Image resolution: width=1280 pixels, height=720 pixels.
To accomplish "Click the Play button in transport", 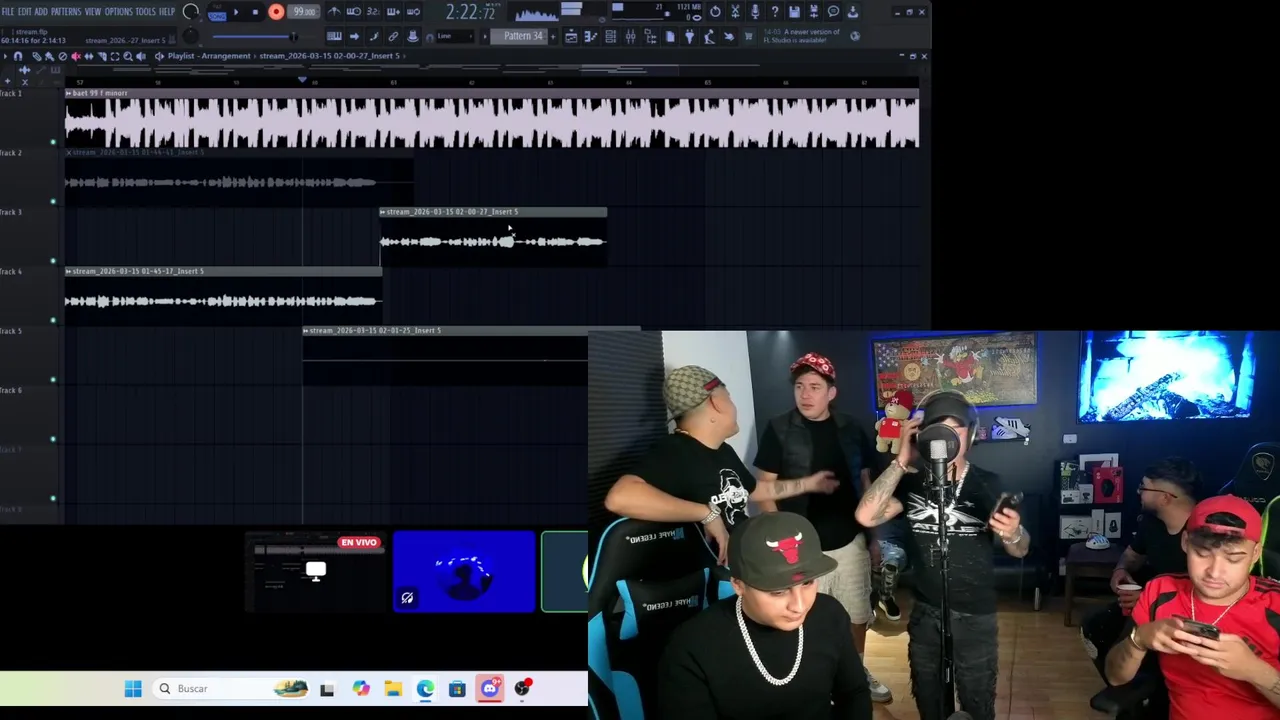I will 236,12.
